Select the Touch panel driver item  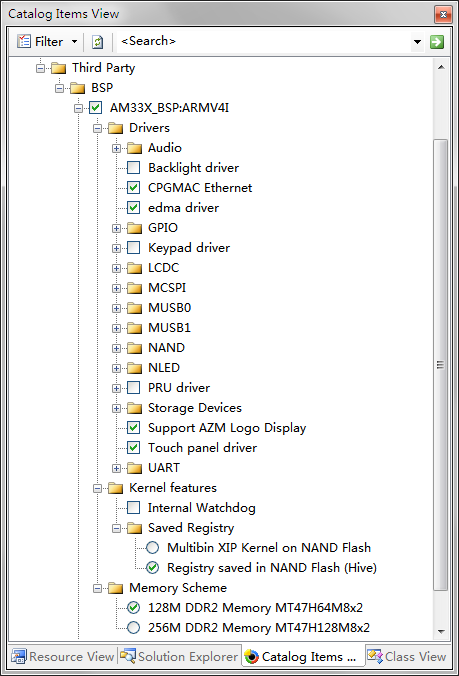click(203, 448)
